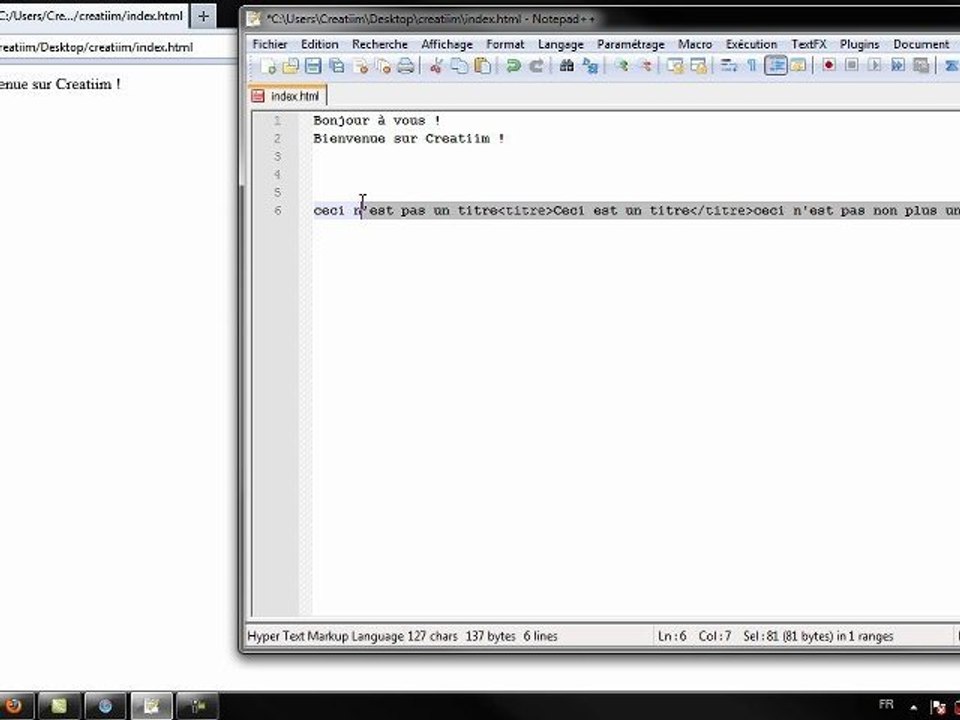Click the Print icon

(406, 66)
